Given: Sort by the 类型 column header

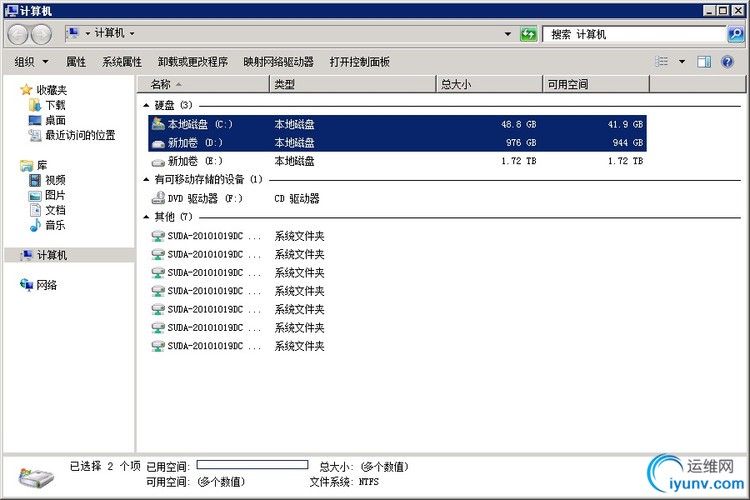Looking at the screenshot, I should 353,84.
